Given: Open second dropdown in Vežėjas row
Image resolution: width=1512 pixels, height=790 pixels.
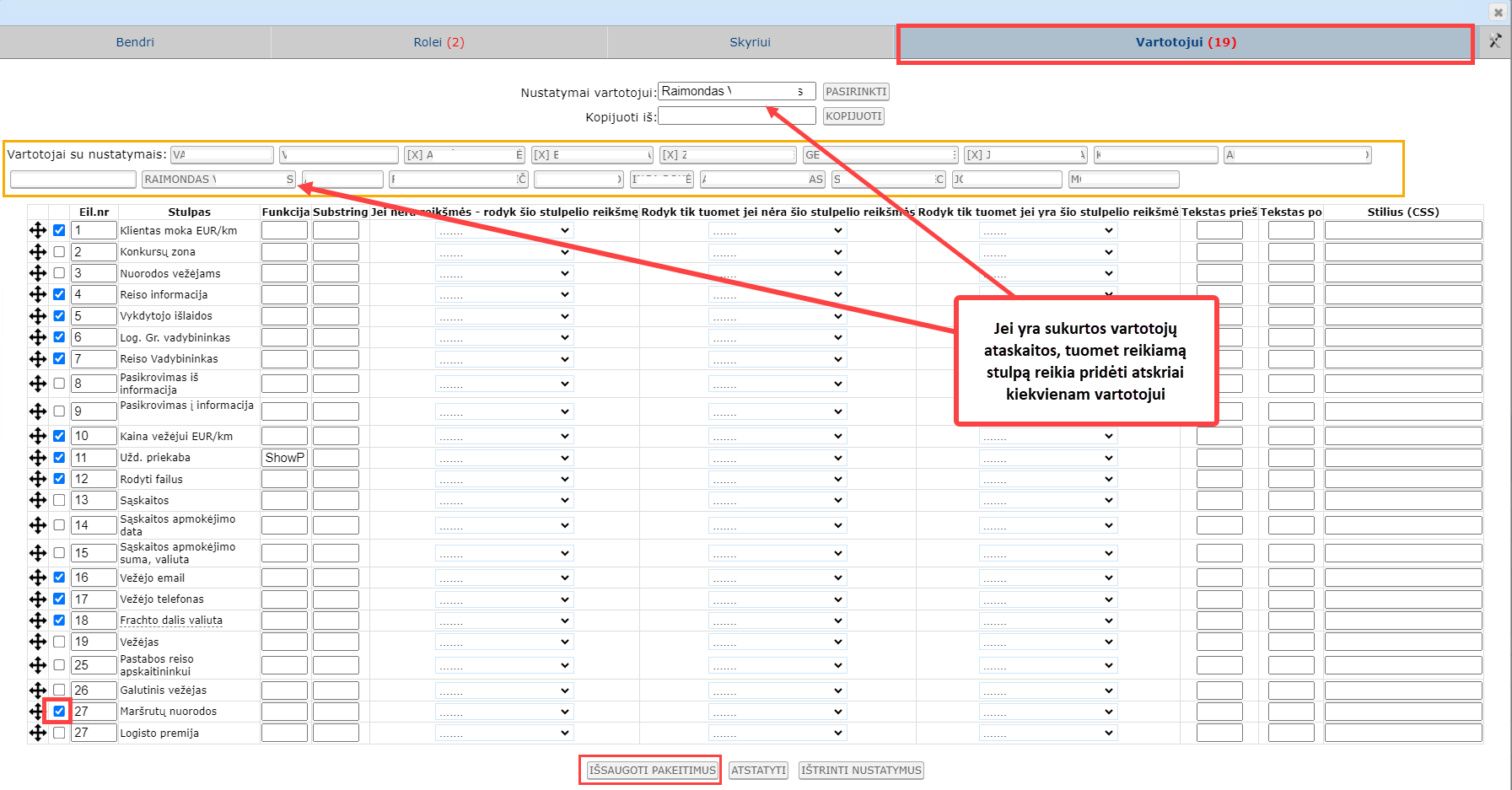Looking at the screenshot, I should 778,642.
